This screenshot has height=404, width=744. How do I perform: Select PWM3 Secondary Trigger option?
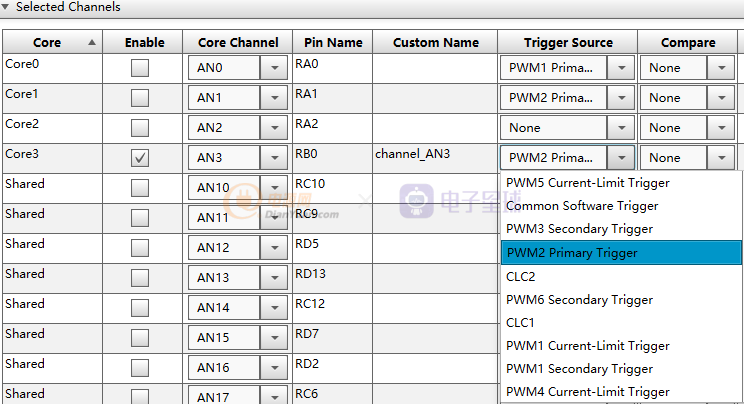pyautogui.click(x=579, y=229)
